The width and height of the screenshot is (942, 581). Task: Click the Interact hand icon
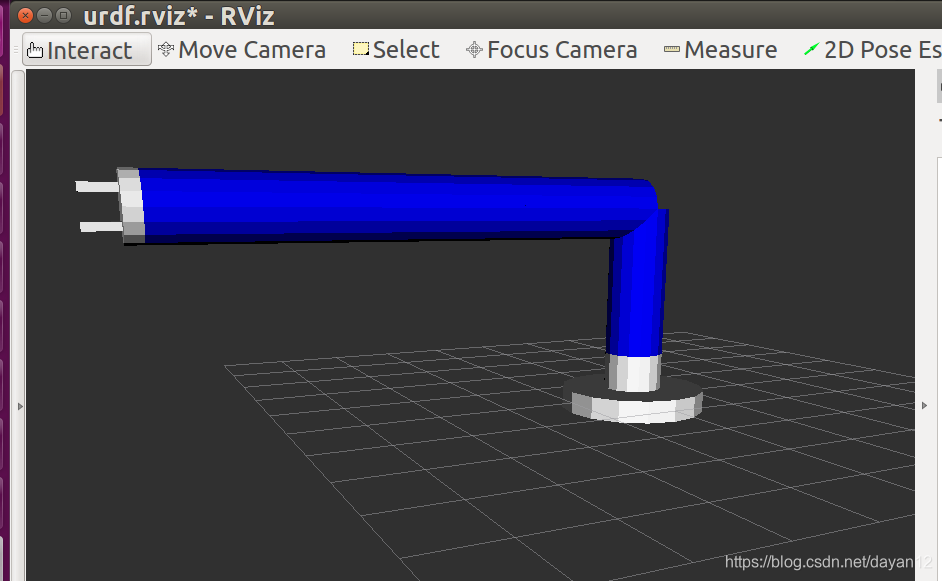(x=35, y=50)
